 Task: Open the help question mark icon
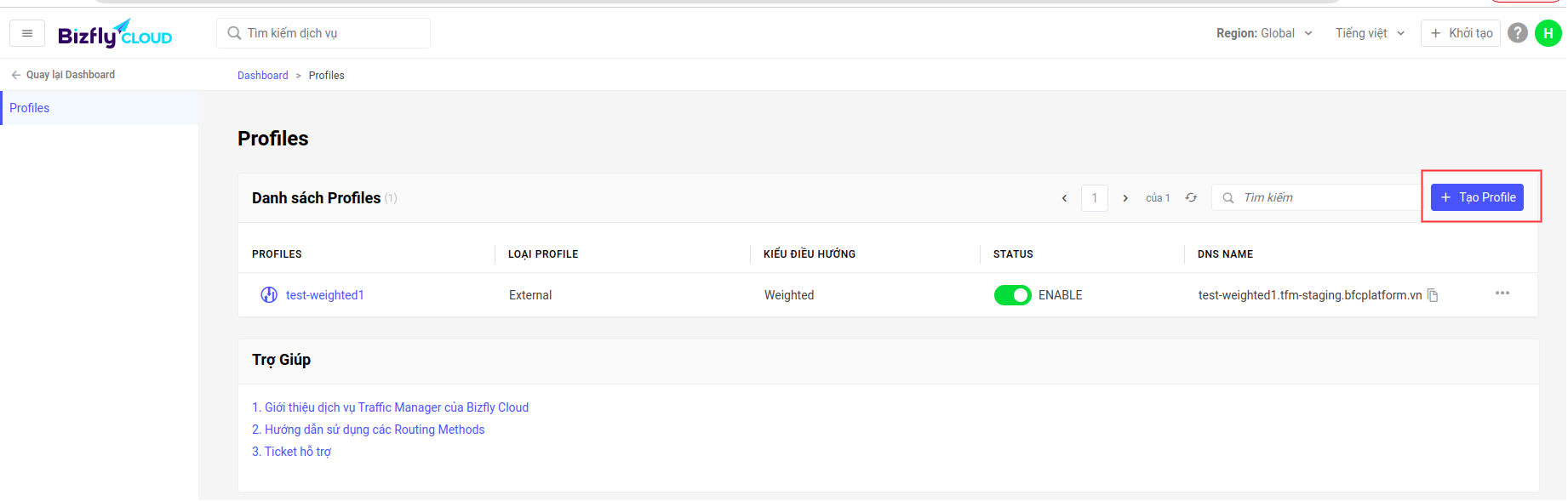1517,33
